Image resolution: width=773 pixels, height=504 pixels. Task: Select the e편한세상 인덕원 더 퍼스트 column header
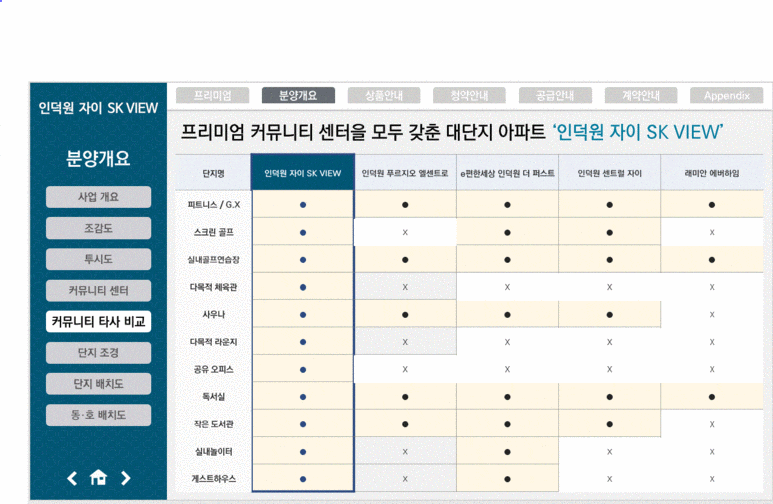pyautogui.click(x=507, y=173)
